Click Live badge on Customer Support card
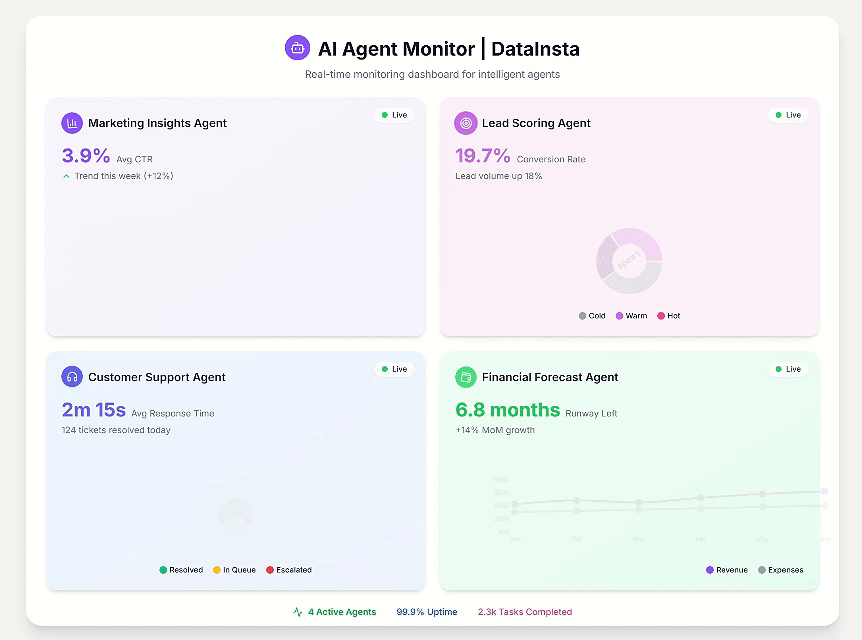 point(394,369)
